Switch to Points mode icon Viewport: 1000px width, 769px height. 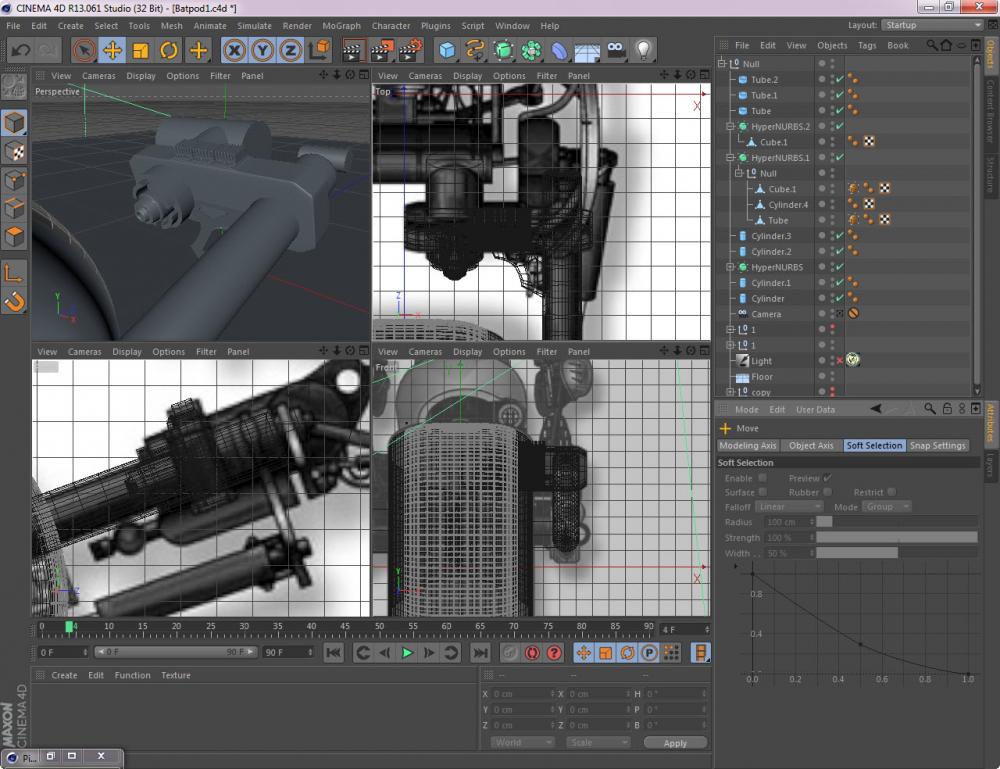tap(14, 180)
